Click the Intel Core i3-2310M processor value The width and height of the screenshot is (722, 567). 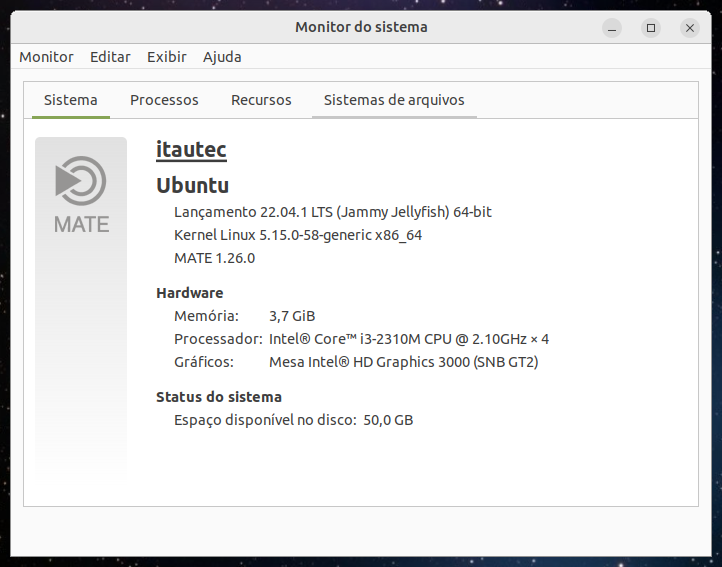tap(409, 339)
